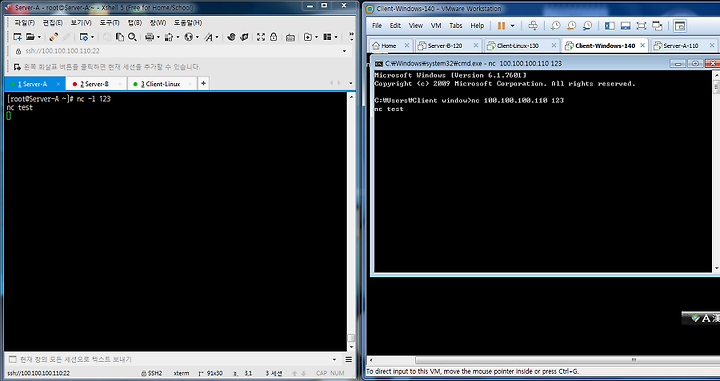Click the hamburger menu on Xshell compose bar

tap(349, 359)
